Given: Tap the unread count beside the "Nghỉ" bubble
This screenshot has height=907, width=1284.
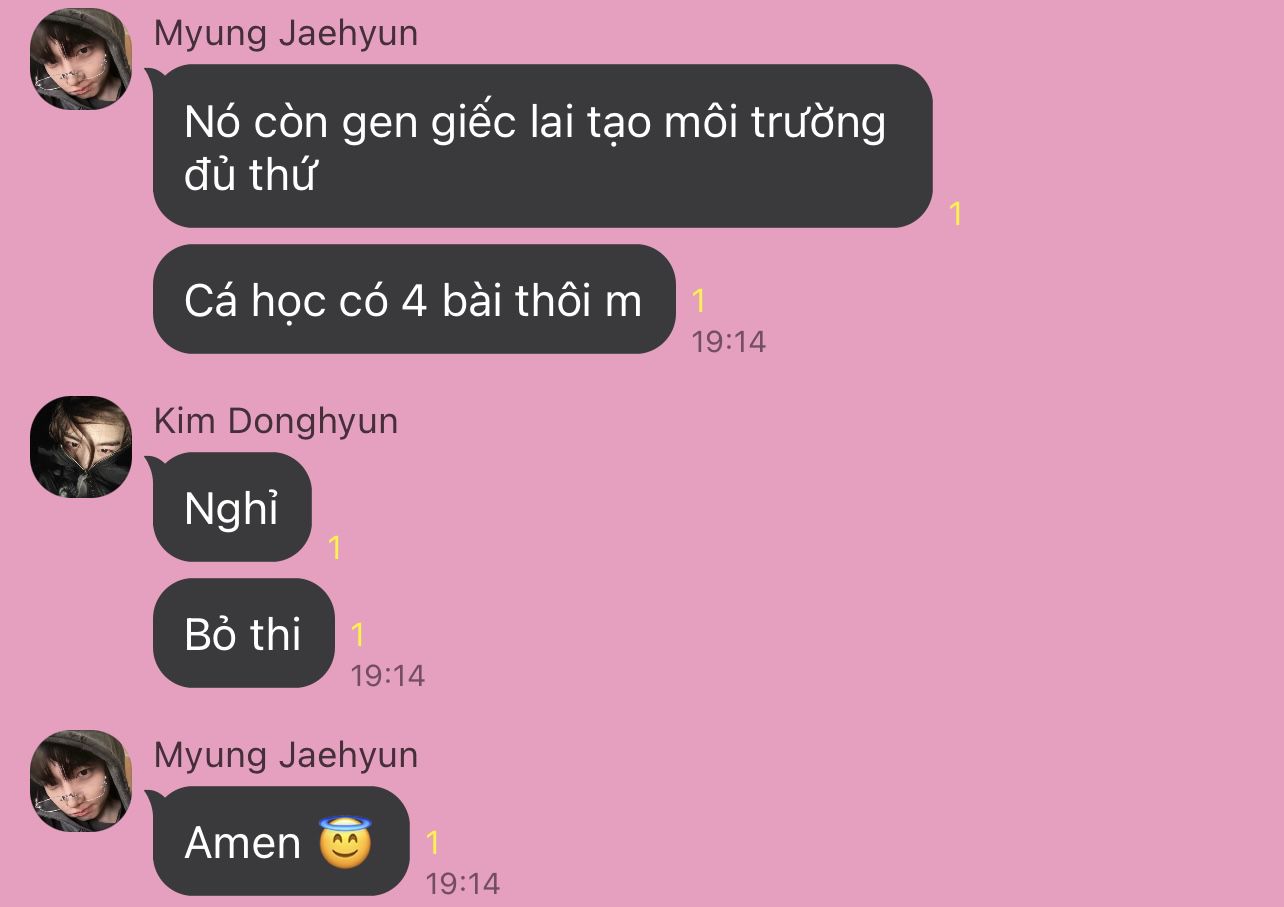Looking at the screenshot, I should click(335, 547).
